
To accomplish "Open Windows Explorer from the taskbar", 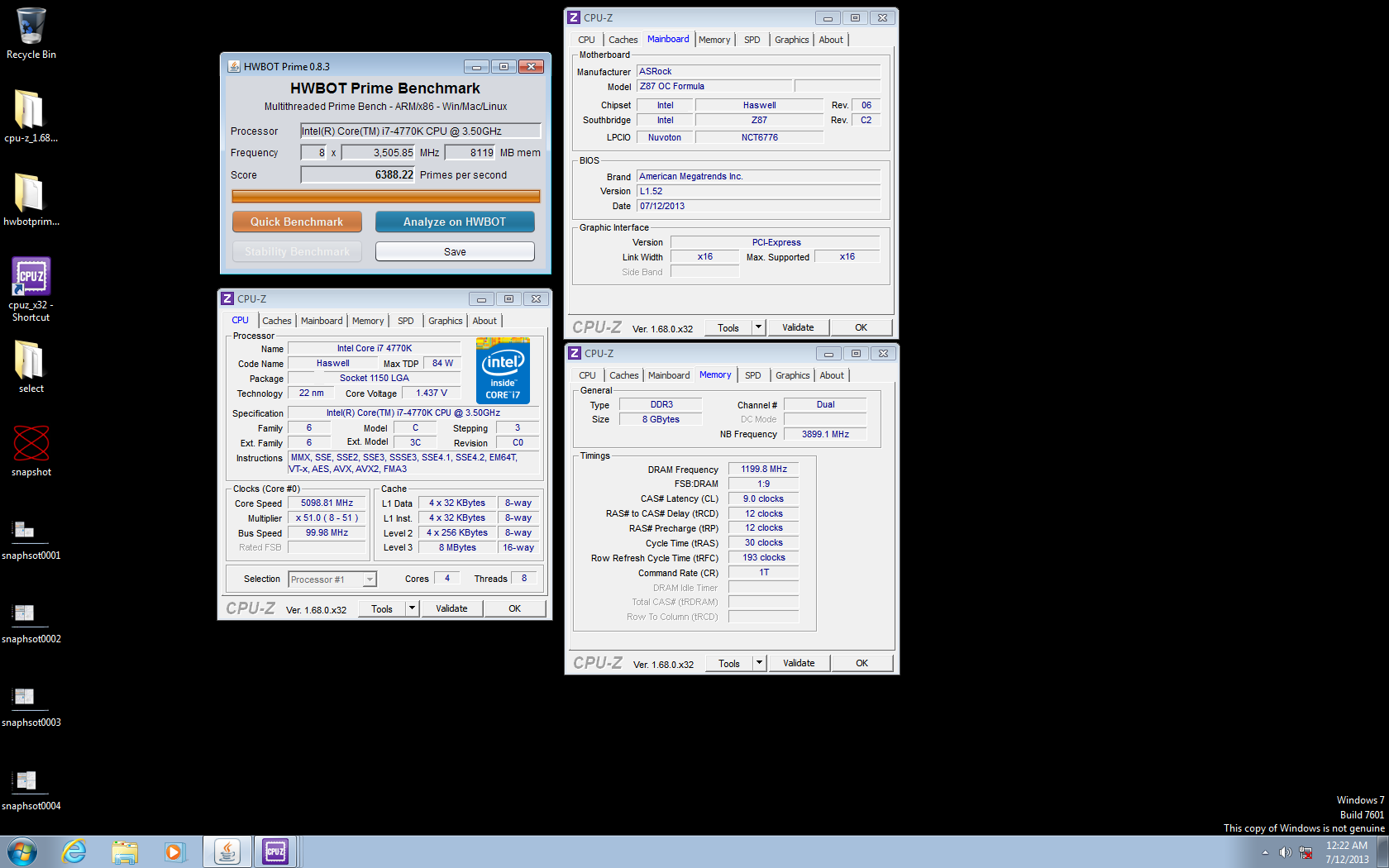I will tap(125, 851).
